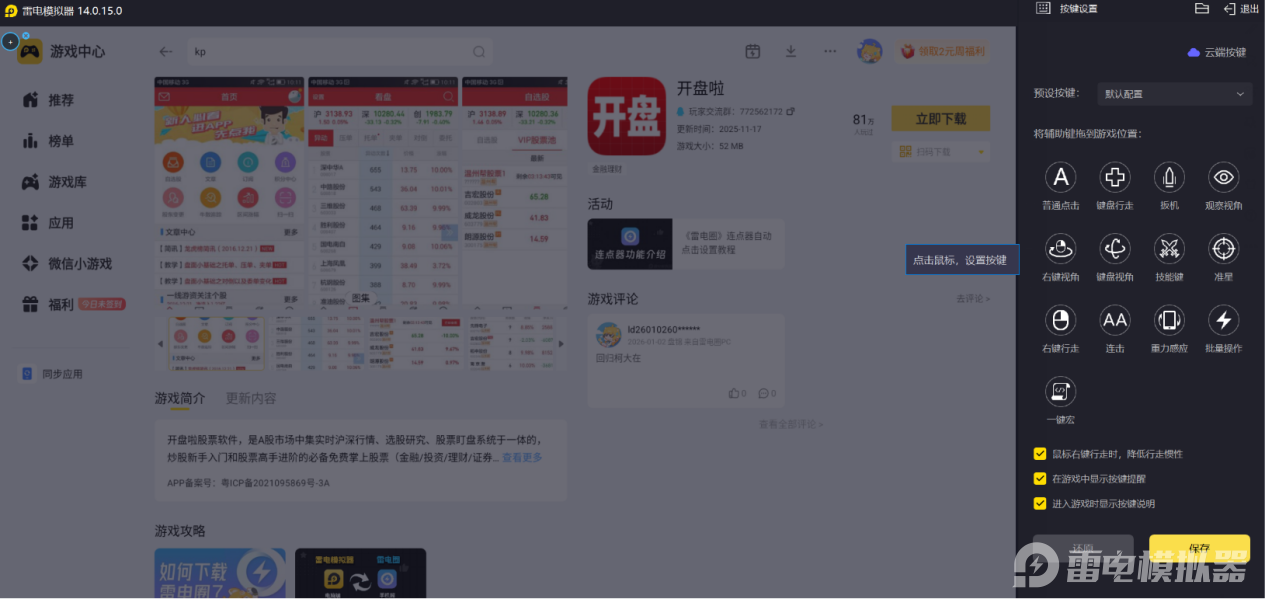The image size is (1265, 599).
Task: Open the 连点器功能介绍 activity thumbnail
Action: [629, 244]
